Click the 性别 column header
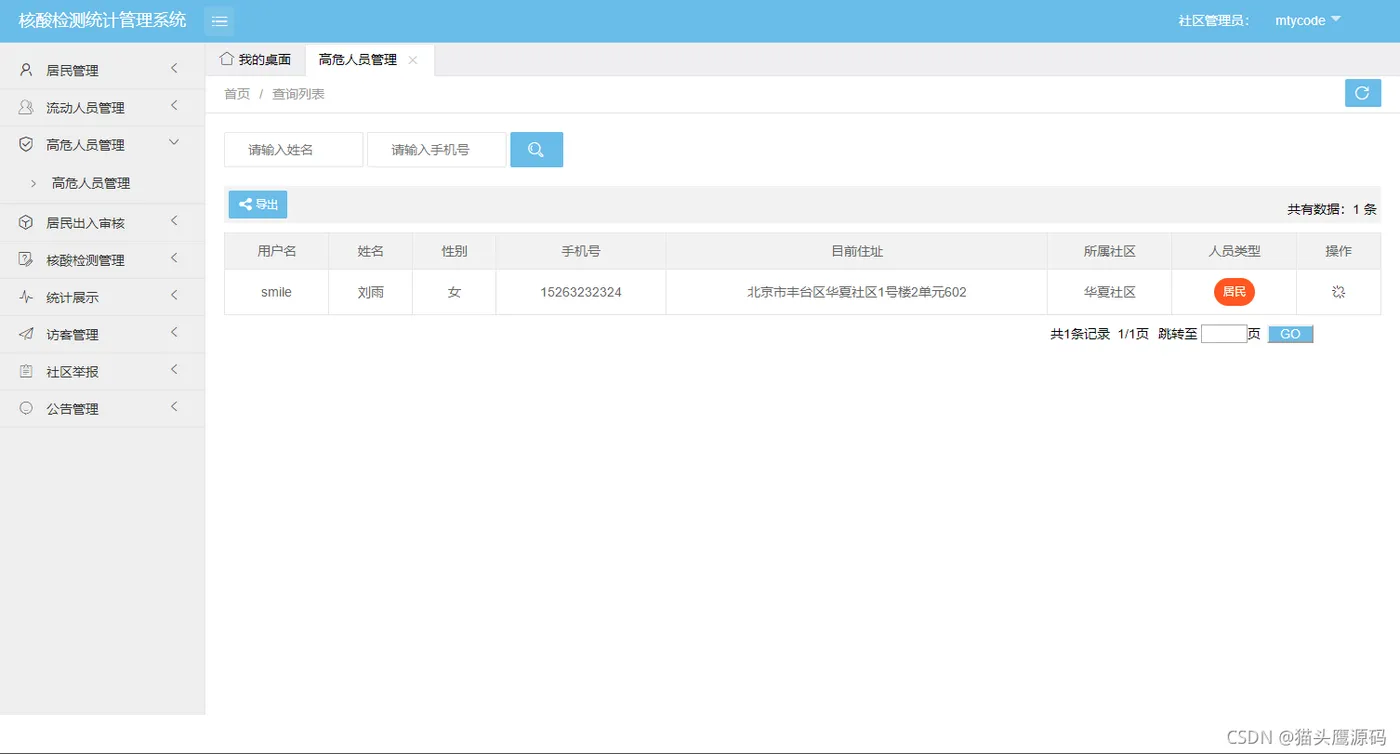 (x=454, y=251)
